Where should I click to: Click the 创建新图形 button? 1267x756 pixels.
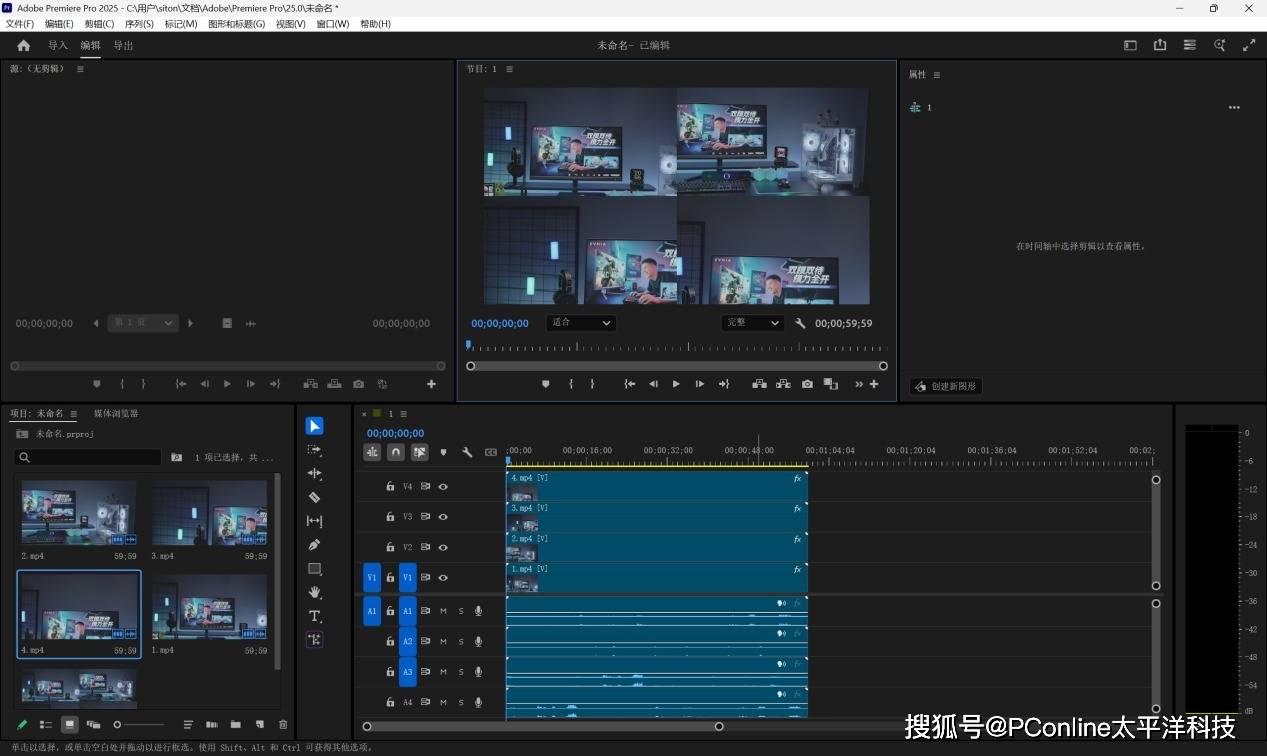(x=946, y=386)
